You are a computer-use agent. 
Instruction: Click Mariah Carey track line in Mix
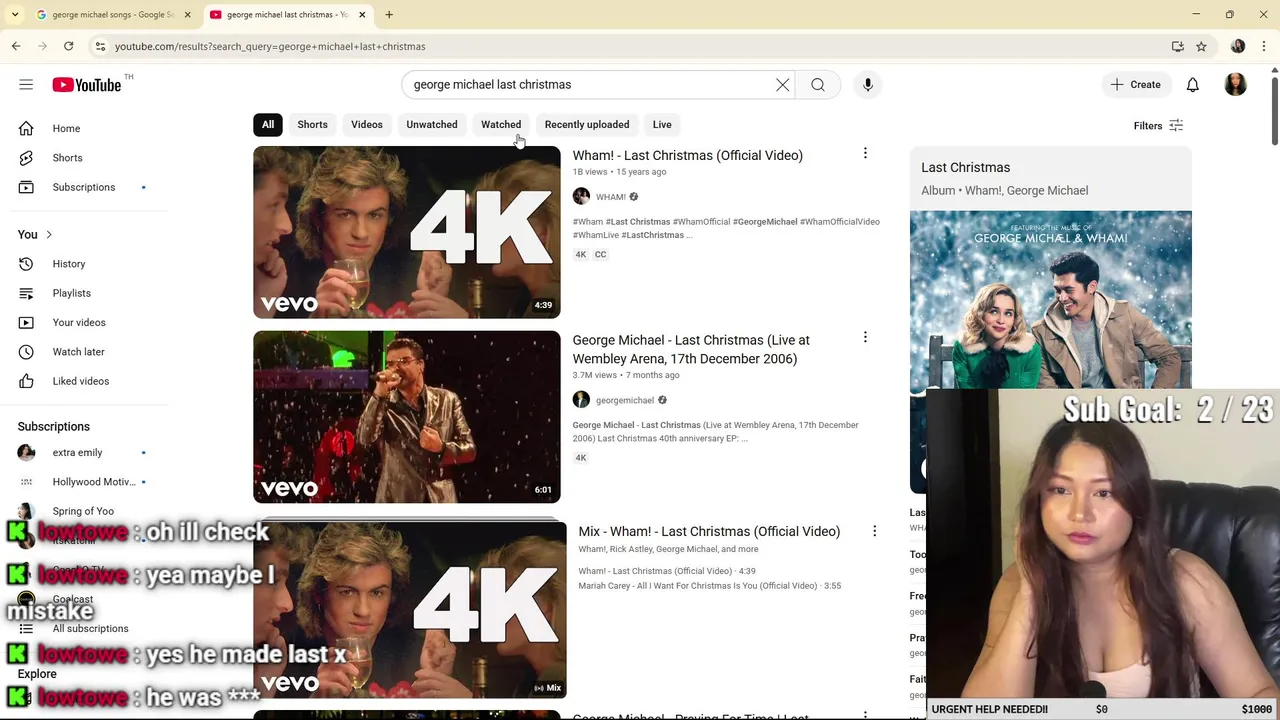(709, 586)
